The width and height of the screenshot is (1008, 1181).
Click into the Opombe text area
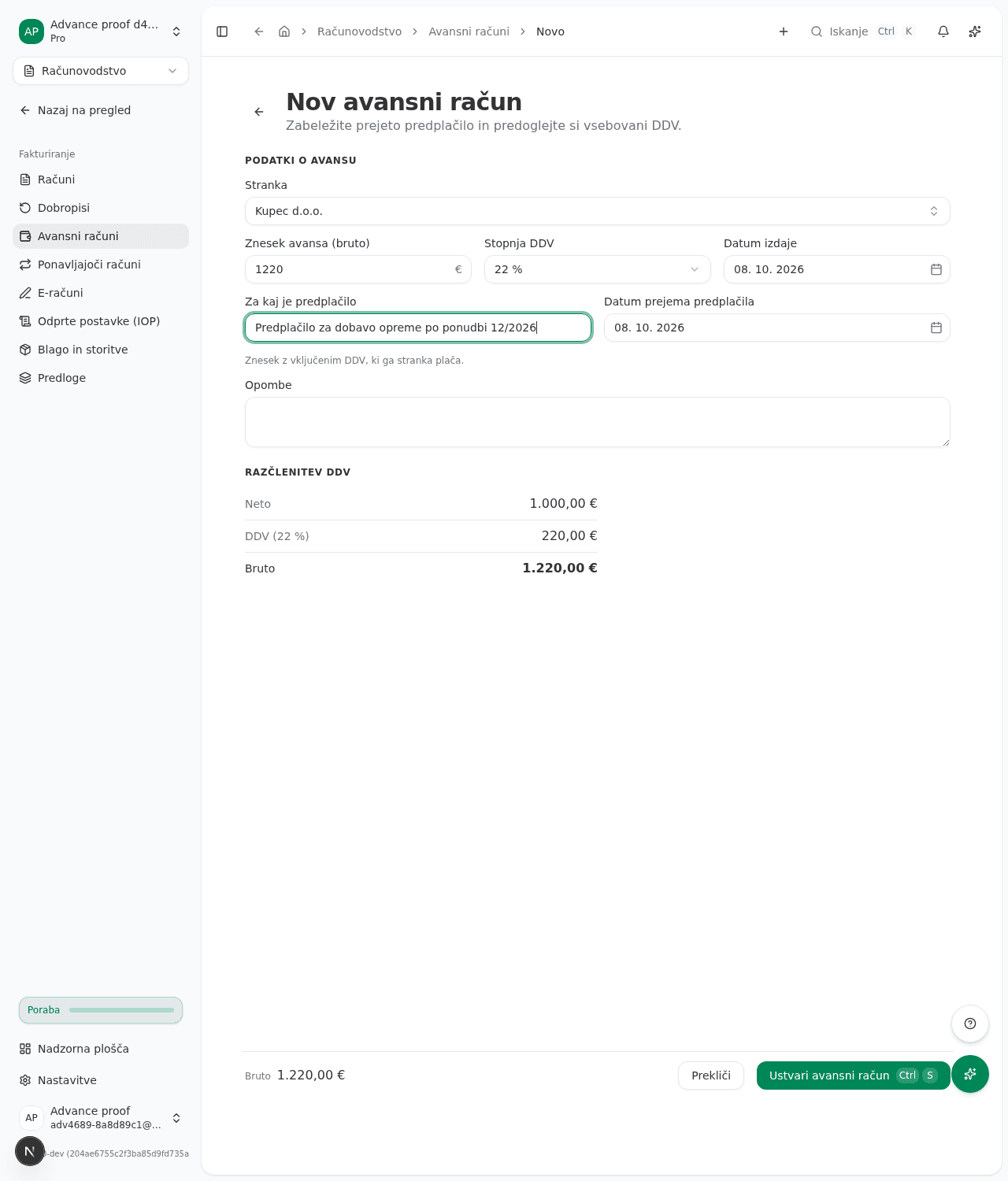pyautogui.click(x=598, y=422)
